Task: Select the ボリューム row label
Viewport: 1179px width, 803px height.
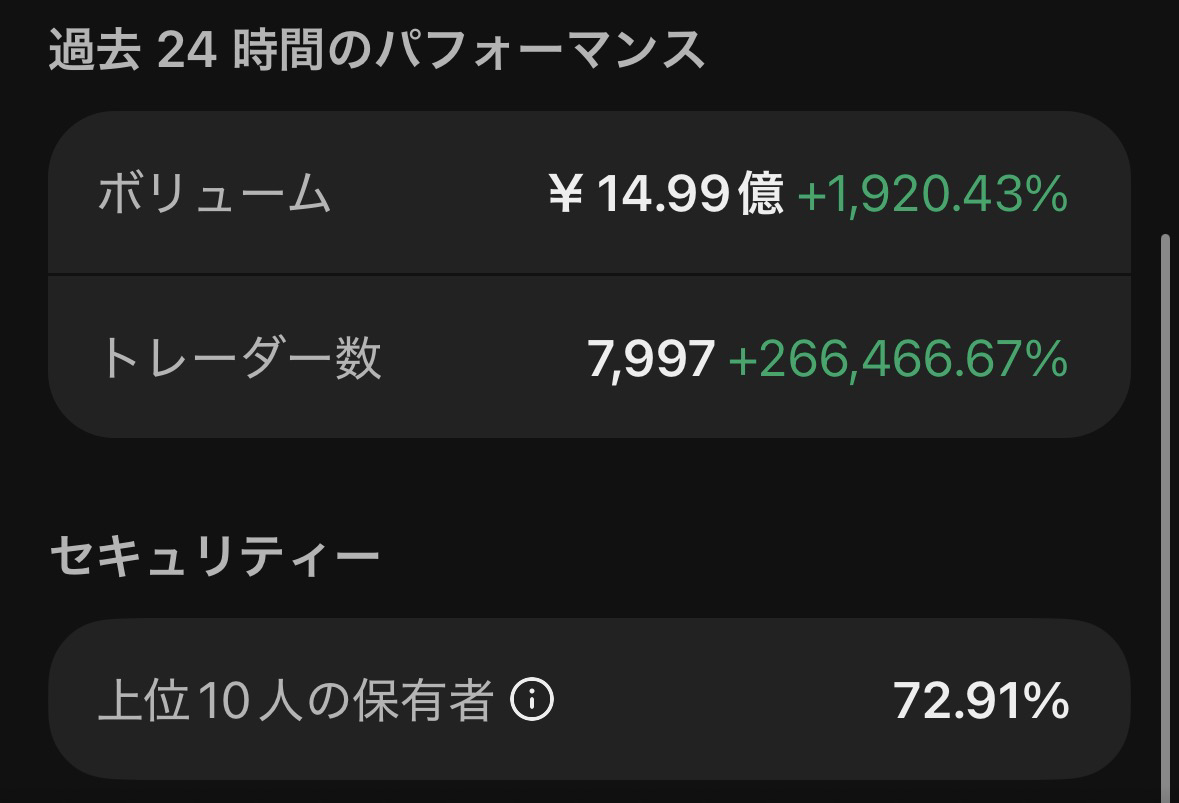Action: [x=214, y=193]
